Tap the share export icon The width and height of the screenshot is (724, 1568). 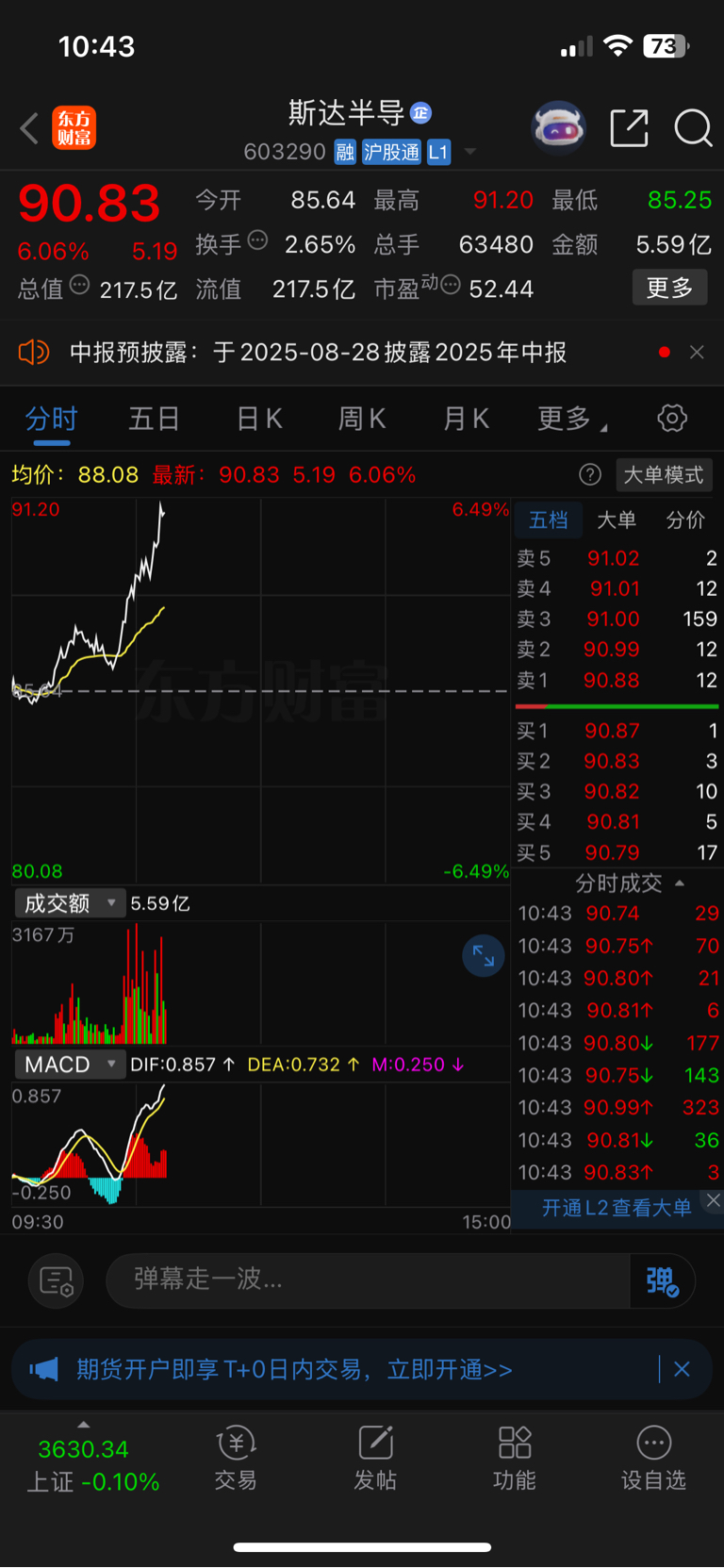tap(629, 128)
